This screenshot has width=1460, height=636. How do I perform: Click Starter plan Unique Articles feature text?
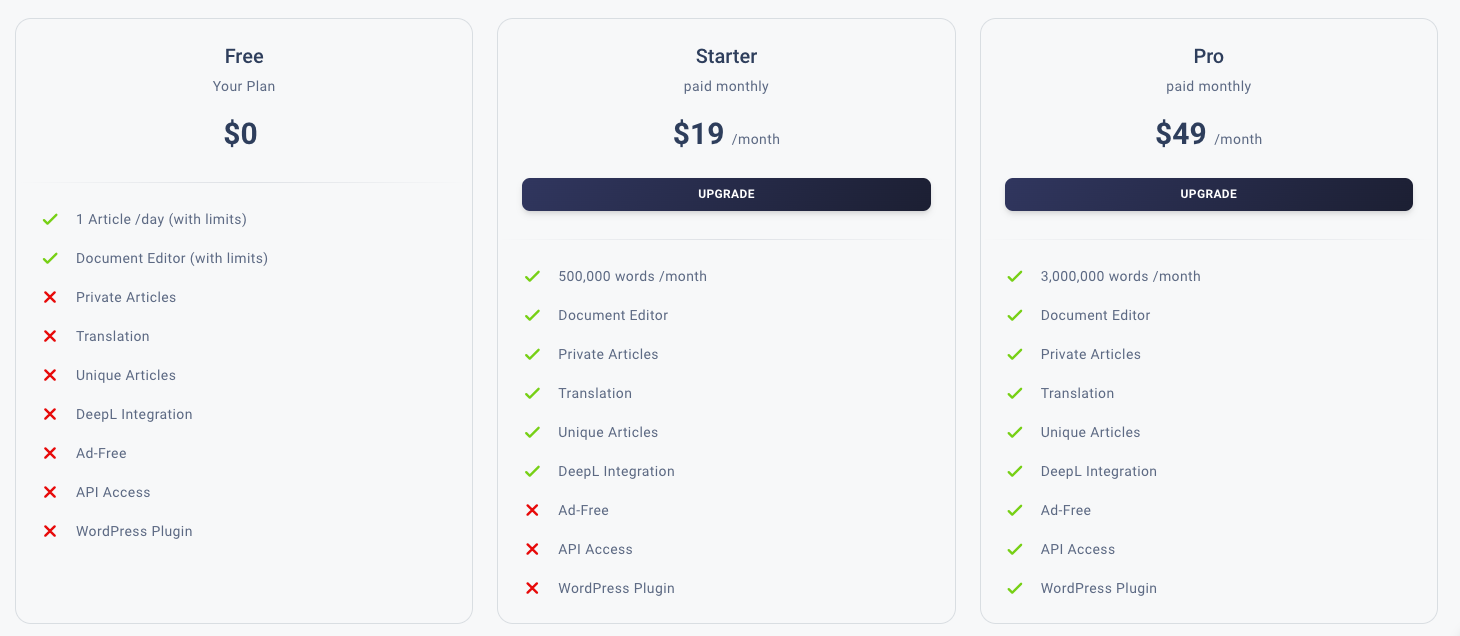(x=608, y=432)
